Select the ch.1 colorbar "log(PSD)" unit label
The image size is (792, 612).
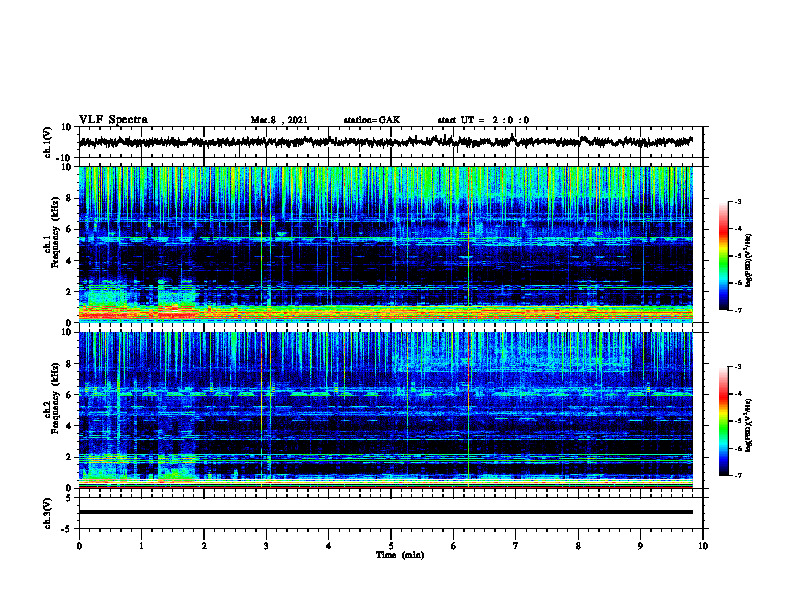[x=748, y=261]
